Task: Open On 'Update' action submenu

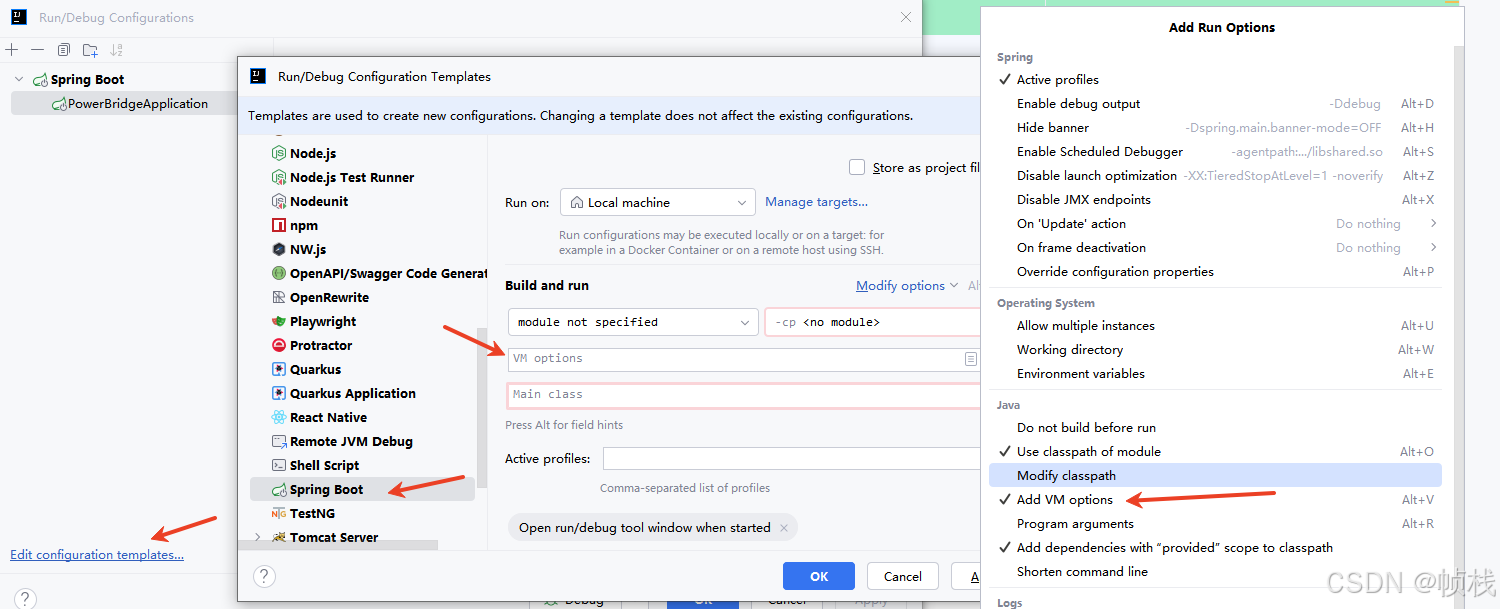Action: [1215, 223]
